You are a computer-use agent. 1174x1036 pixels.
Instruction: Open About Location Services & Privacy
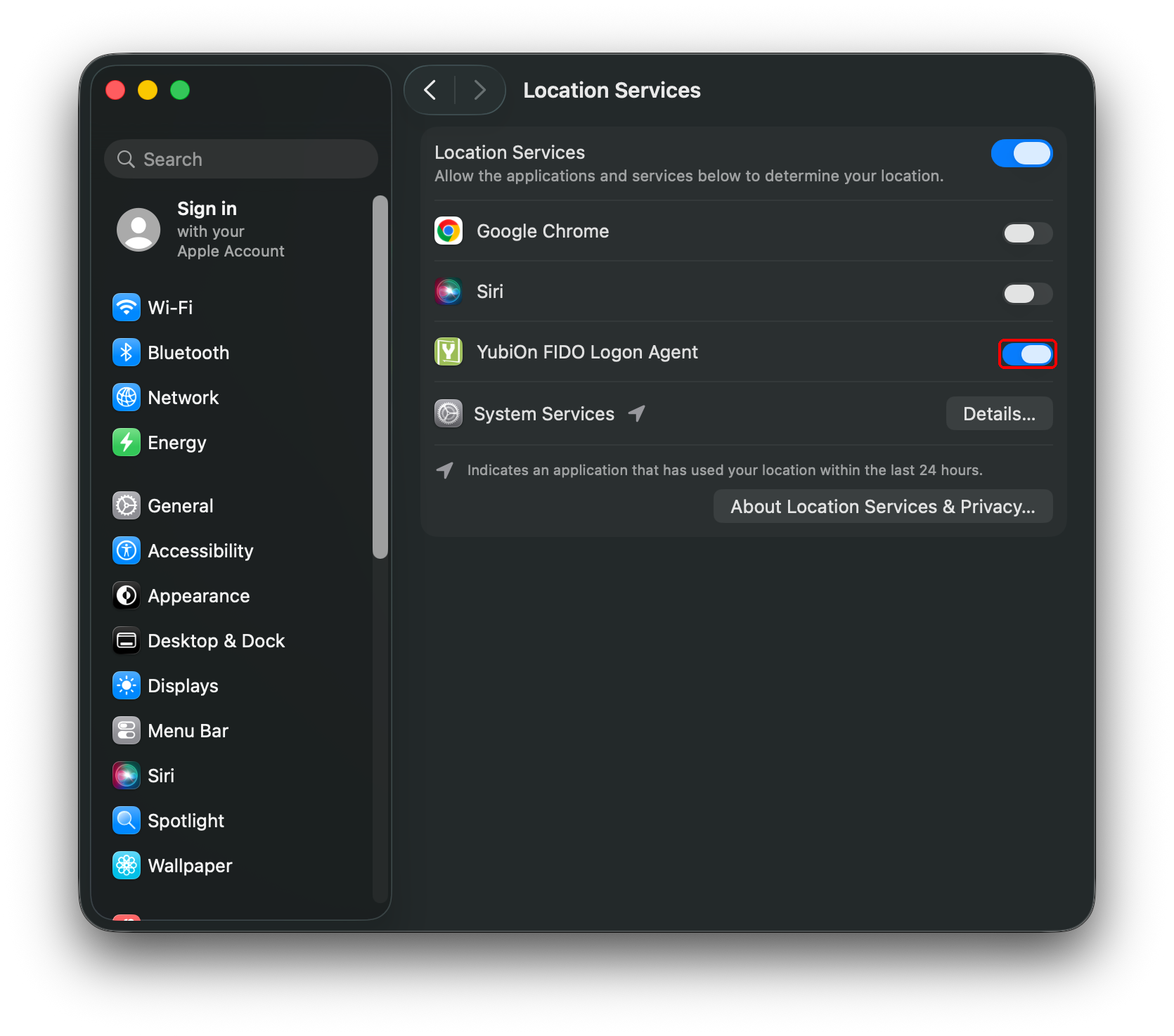click(883, 506)
